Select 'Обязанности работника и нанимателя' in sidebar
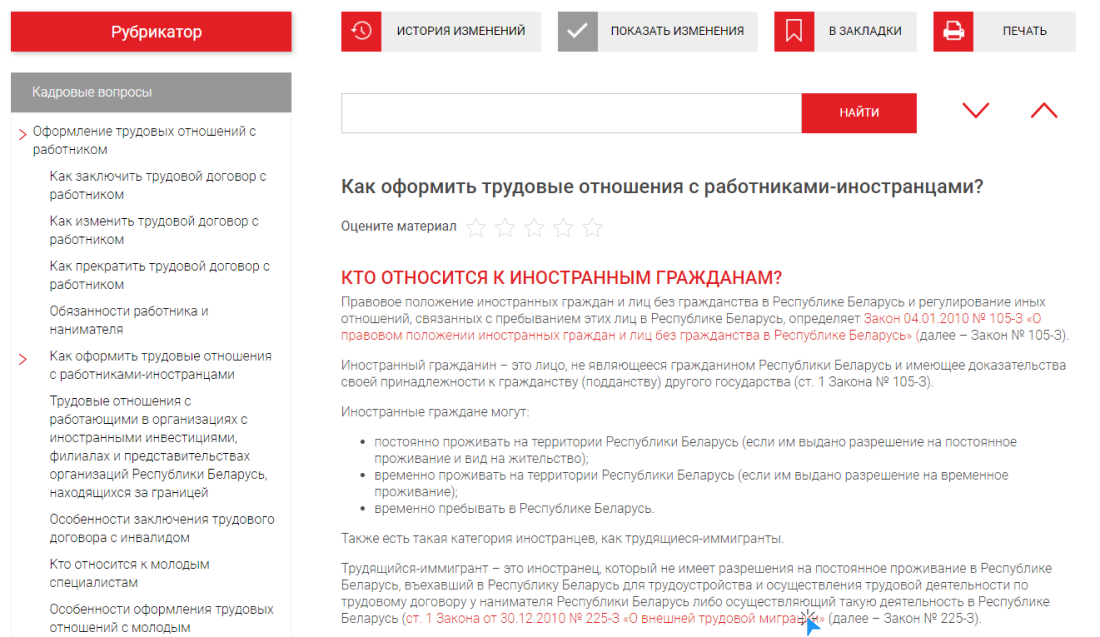 (x=129, y=320)
